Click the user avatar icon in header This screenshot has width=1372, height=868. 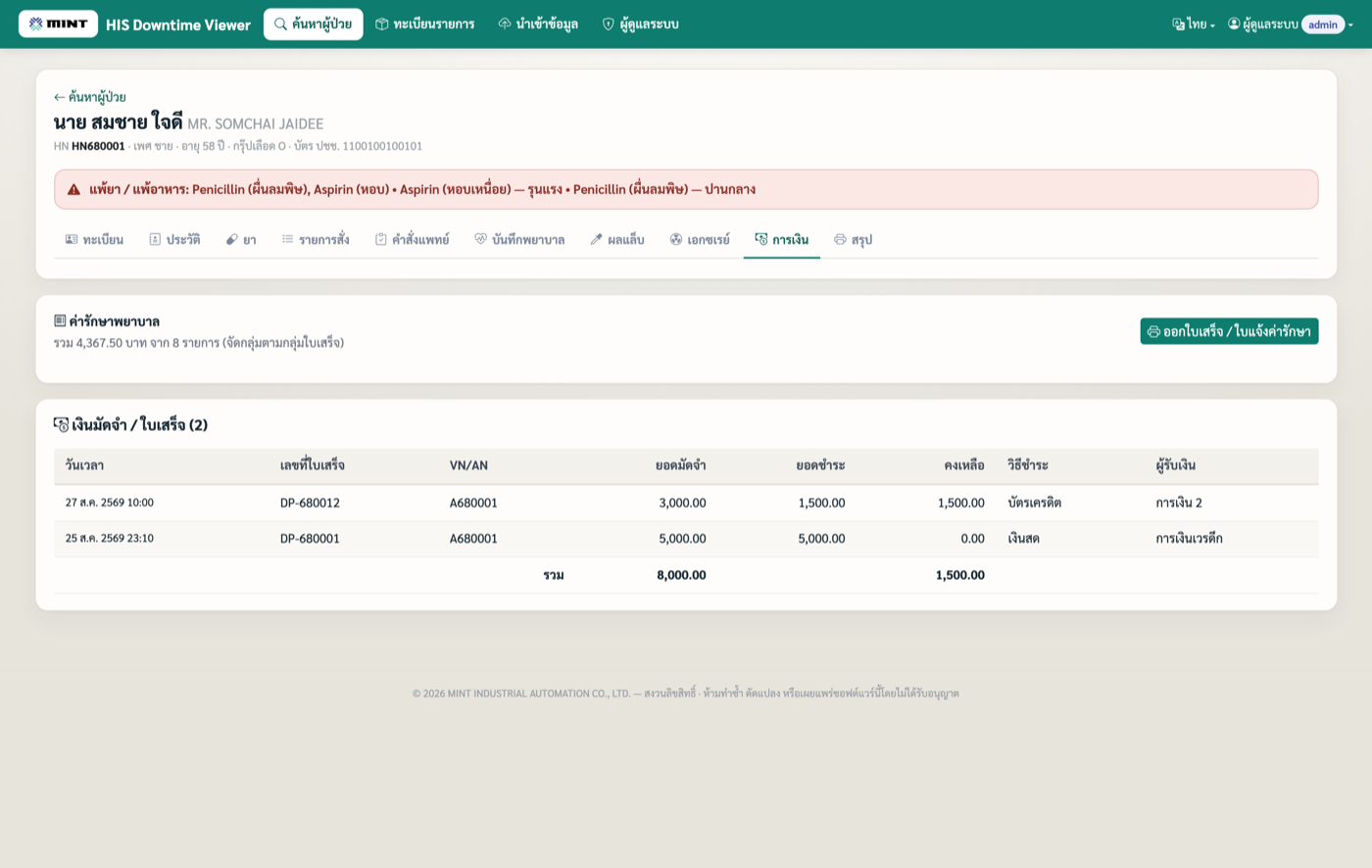click(1234, 24)
